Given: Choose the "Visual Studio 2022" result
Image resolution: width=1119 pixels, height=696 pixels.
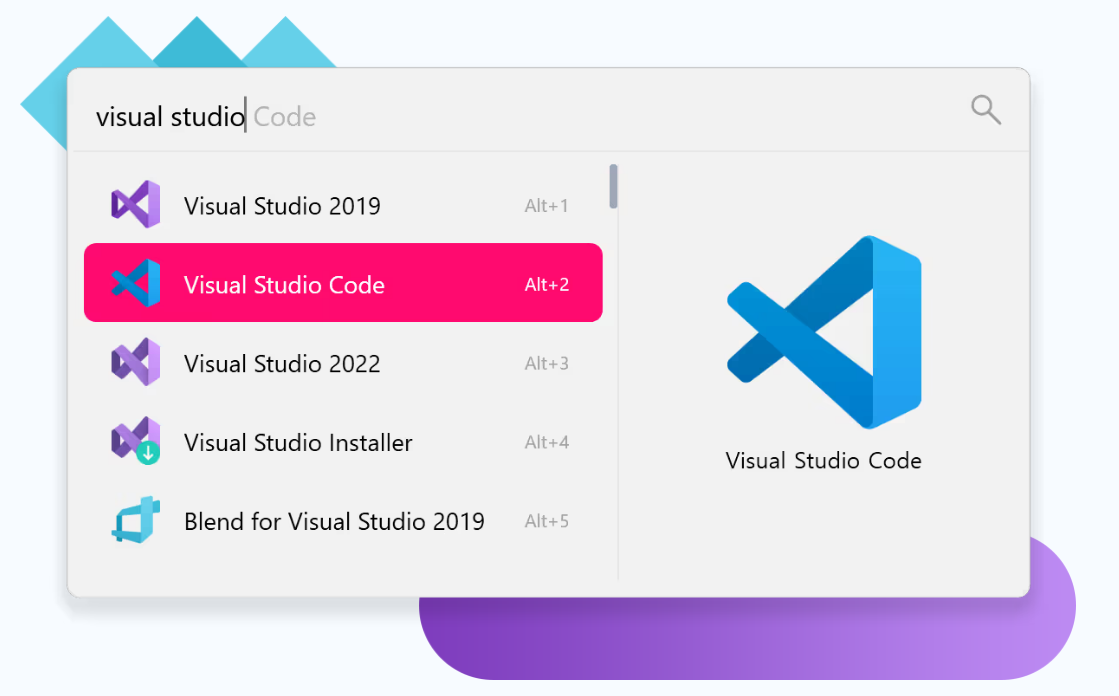Looking at the screenshot, I should tap(282, 364).
